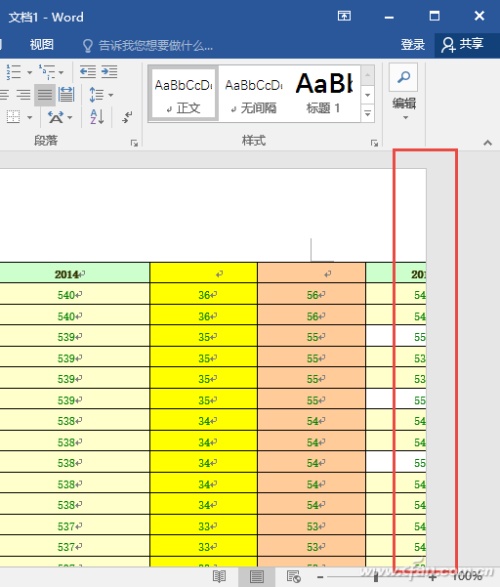Toggle distributed alignment
Viewport: 500px width, 587px height.
(66, 94)
